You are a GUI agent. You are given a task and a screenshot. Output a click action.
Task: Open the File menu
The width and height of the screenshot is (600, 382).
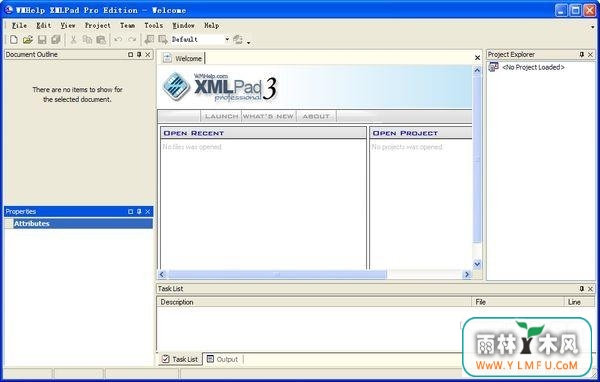click(x=19, y=25)
